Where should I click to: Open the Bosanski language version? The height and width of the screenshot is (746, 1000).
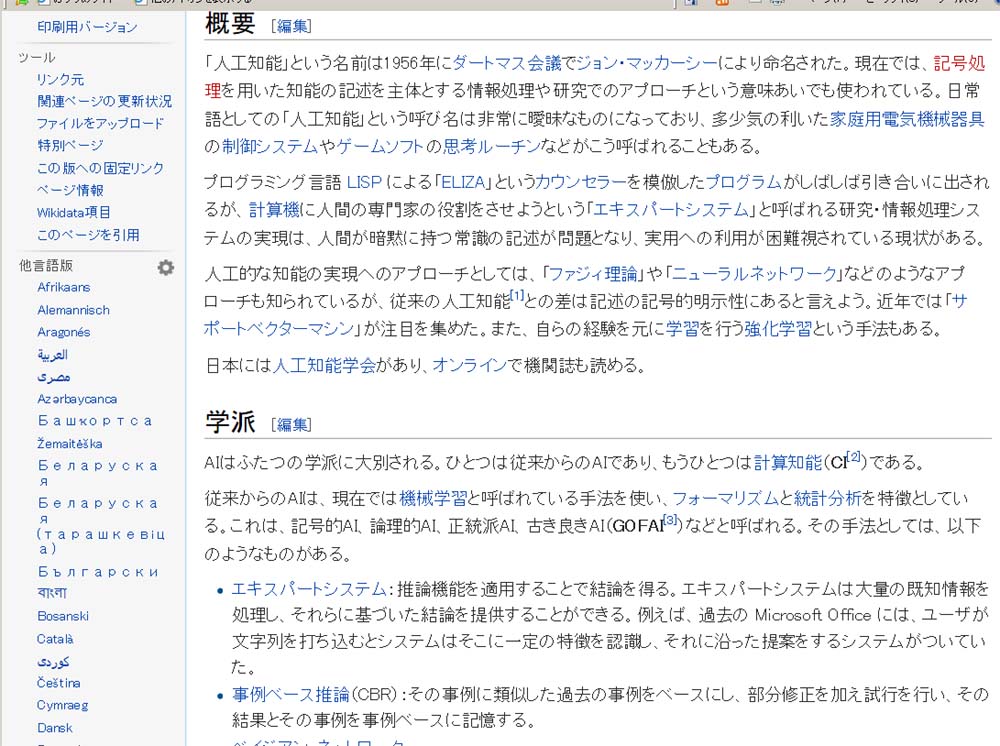(63, 616)
